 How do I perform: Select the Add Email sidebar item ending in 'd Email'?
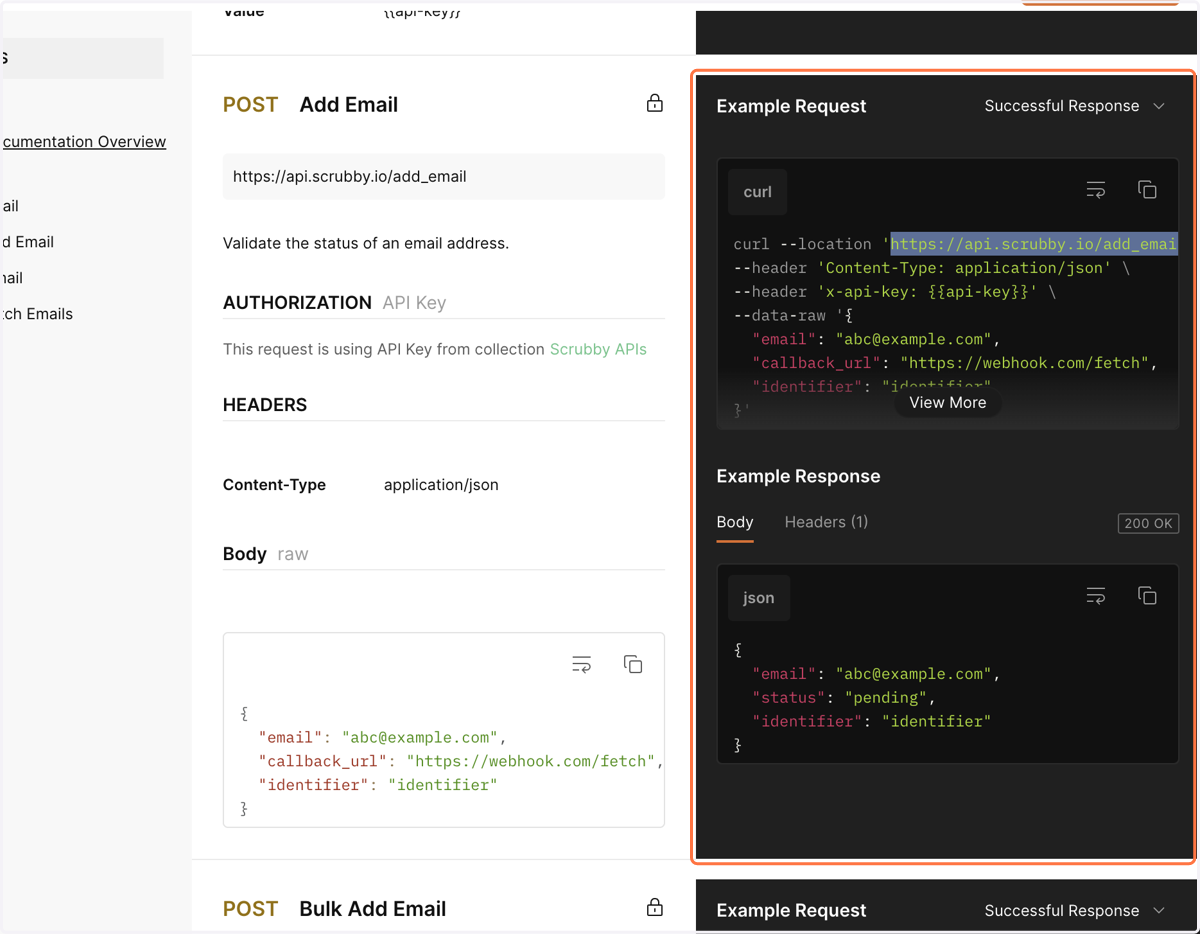click(x=28, y=242)
